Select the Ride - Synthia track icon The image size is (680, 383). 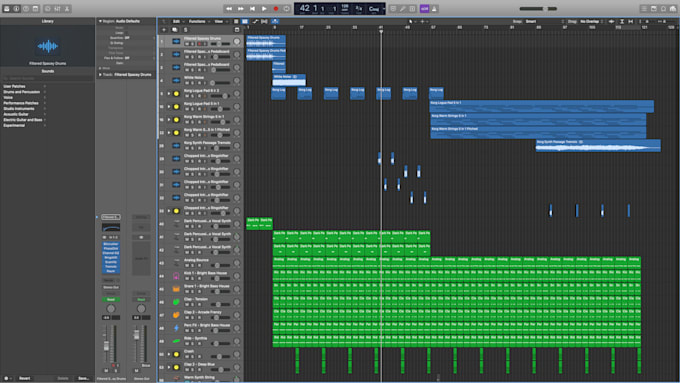[x=176, y=341]
